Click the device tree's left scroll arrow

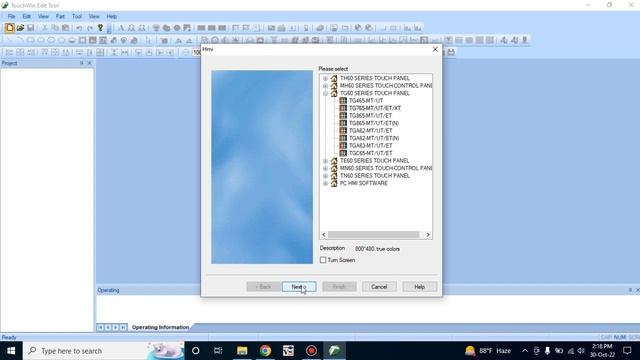point(324,235)
